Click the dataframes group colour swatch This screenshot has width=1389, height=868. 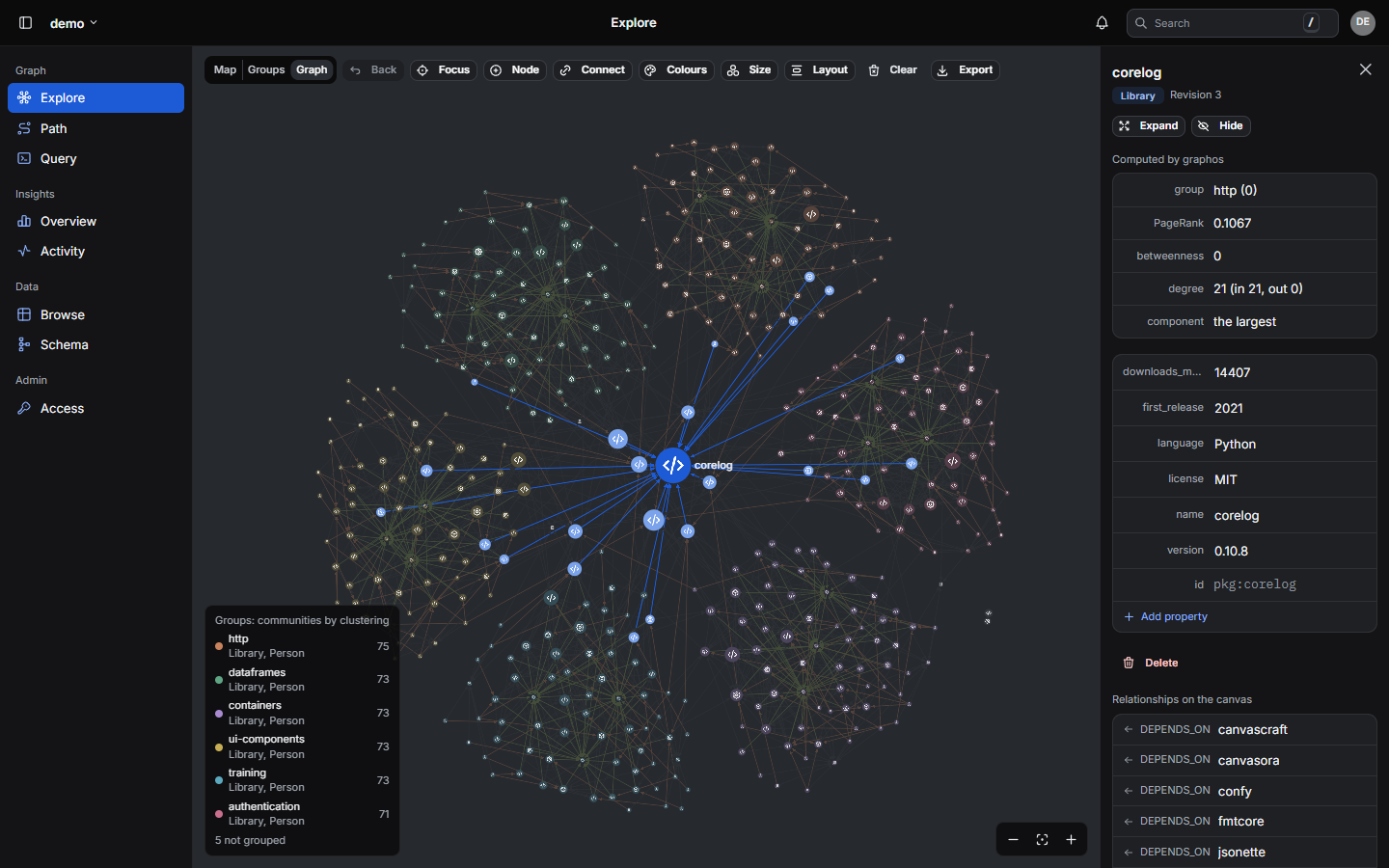219,680
